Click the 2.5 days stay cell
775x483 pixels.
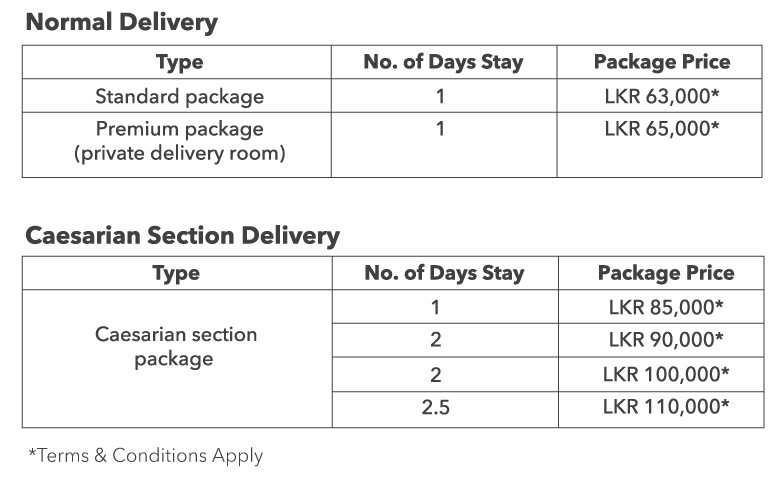(x=435, y=407)
